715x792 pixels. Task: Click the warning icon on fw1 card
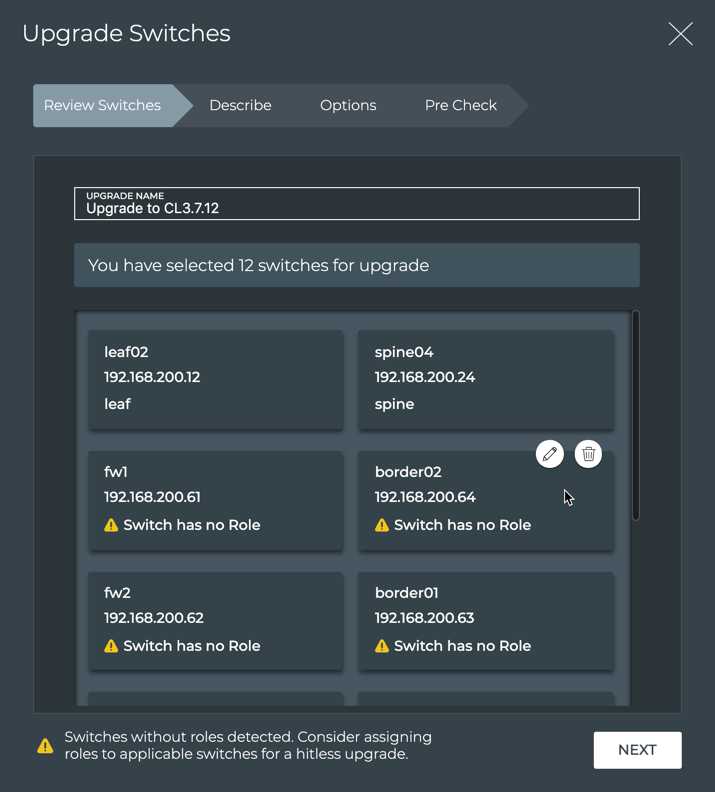click(111, 525)
